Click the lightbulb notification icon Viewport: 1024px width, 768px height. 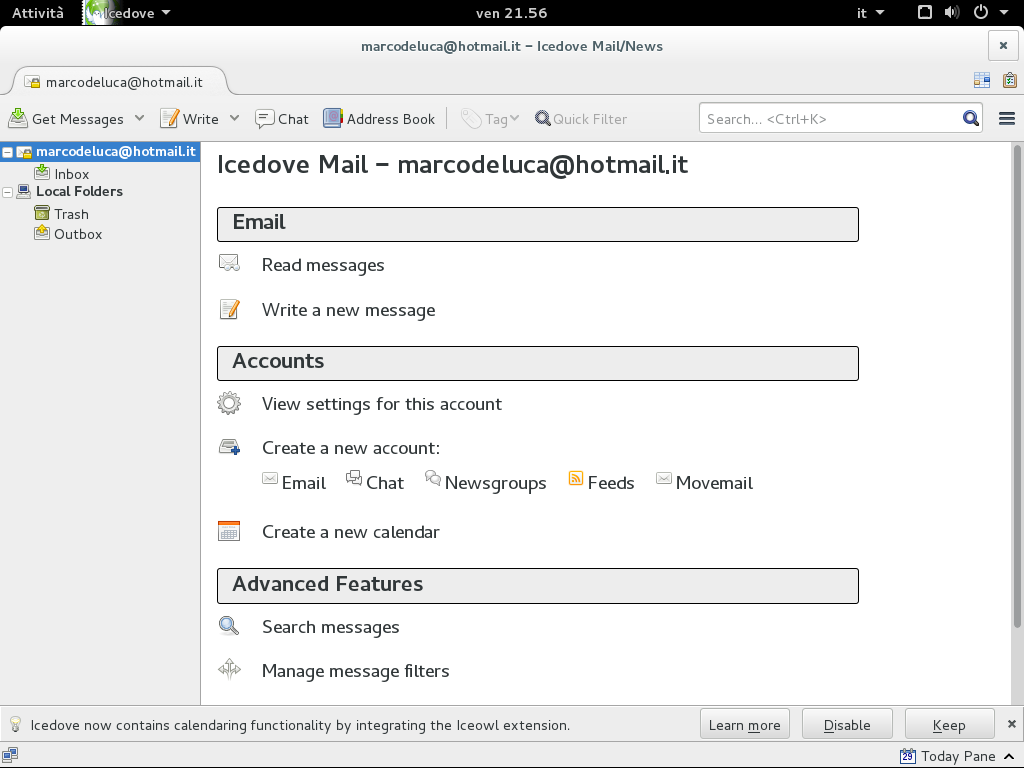tap(15, 724)
